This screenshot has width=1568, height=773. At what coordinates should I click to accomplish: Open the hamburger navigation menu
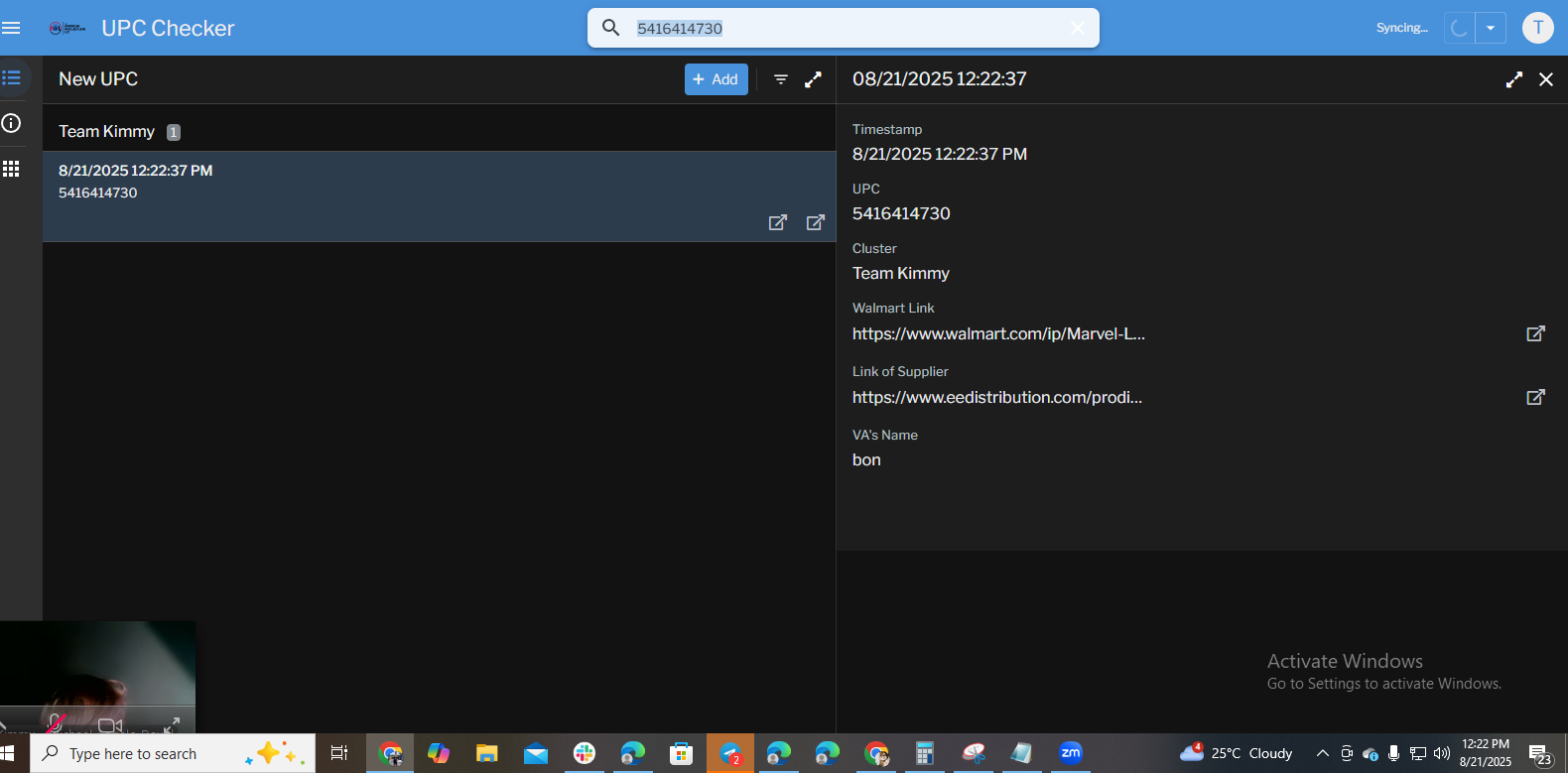[x=12, y=28]
